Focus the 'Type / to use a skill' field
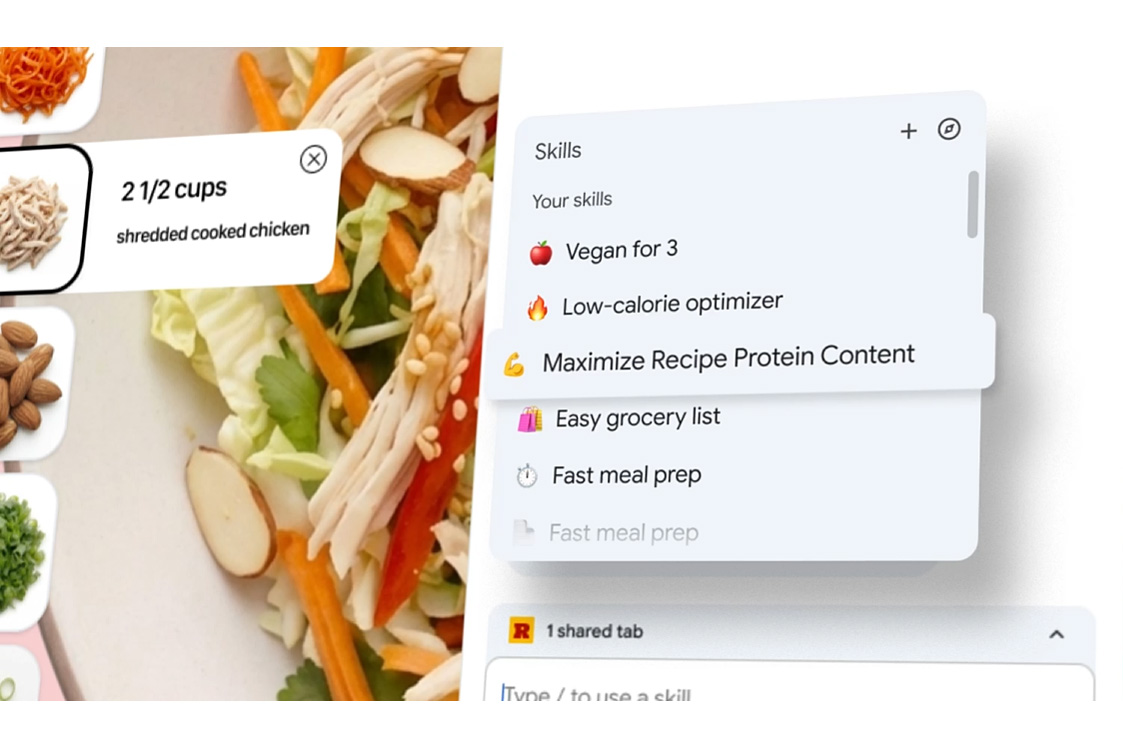This screenshot has width=1123, height=748. (x=789, y=684)
